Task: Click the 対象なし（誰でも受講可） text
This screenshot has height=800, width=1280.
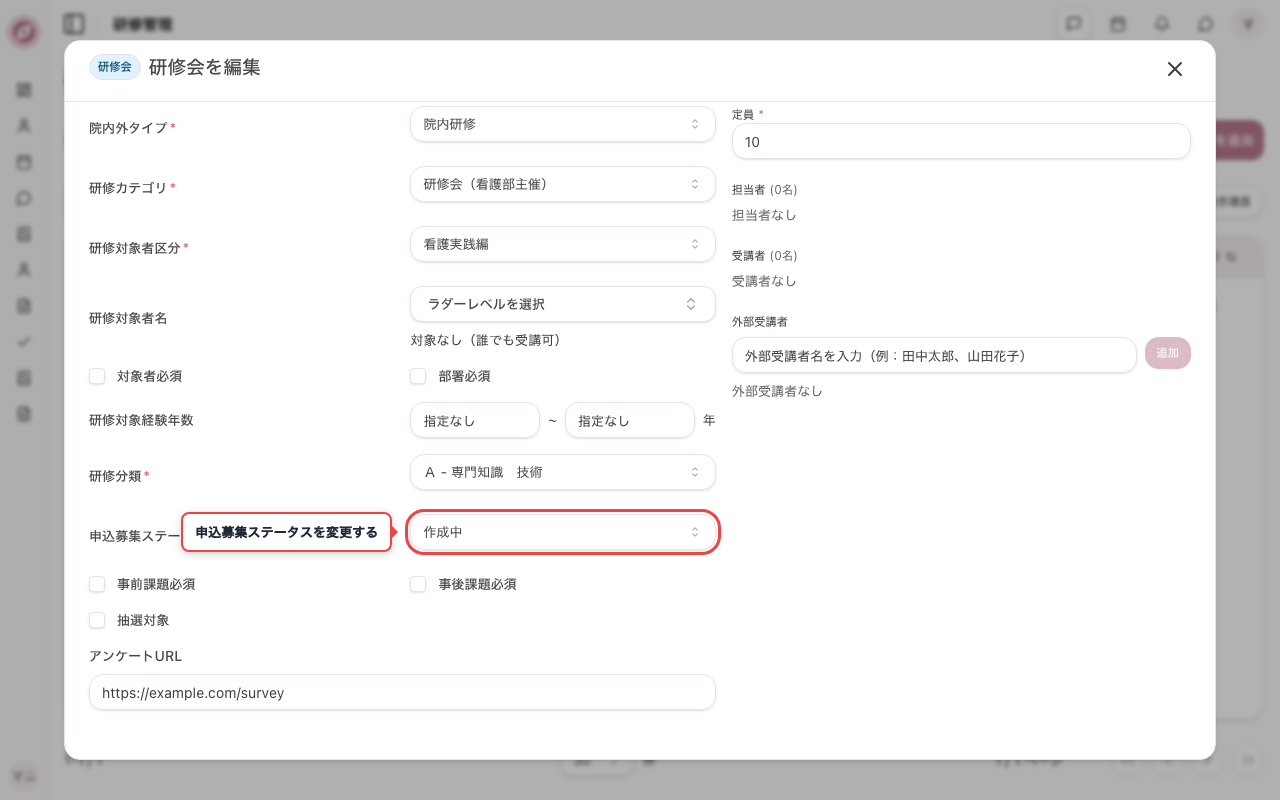Action: [x=486, y=341]
